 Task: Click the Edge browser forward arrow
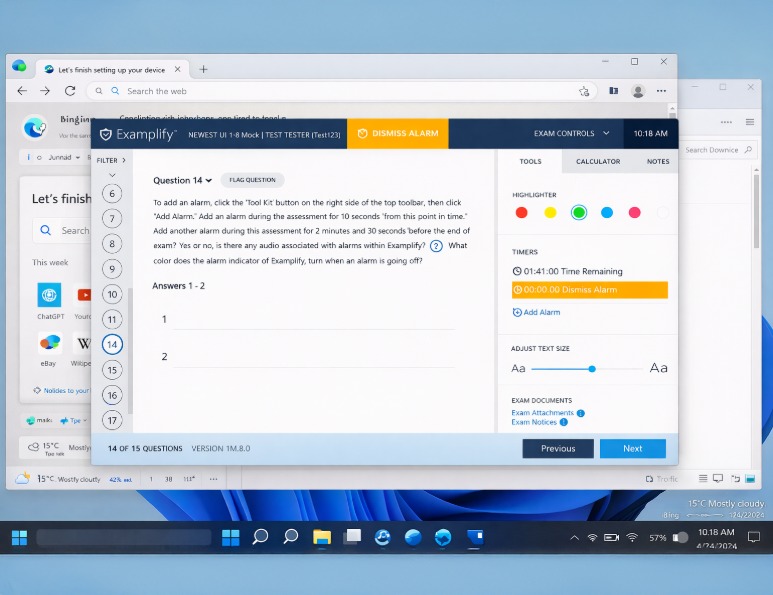(45, 91)
